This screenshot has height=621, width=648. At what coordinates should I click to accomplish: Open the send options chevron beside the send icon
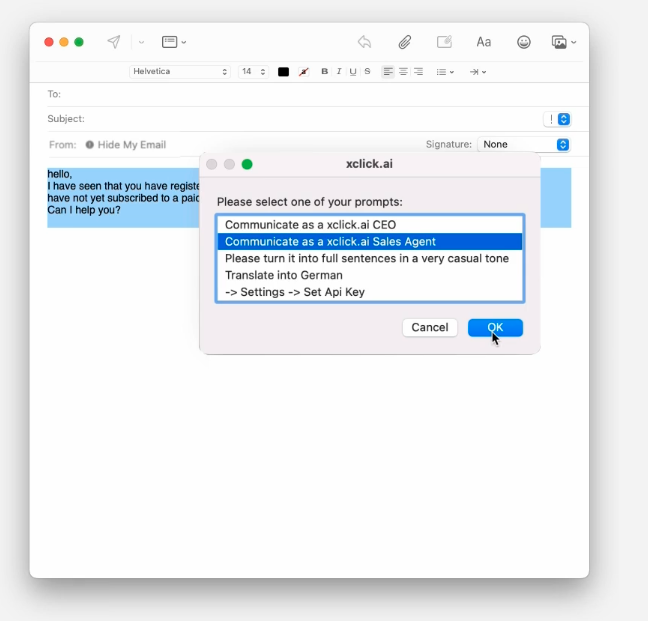coord(141,42)
